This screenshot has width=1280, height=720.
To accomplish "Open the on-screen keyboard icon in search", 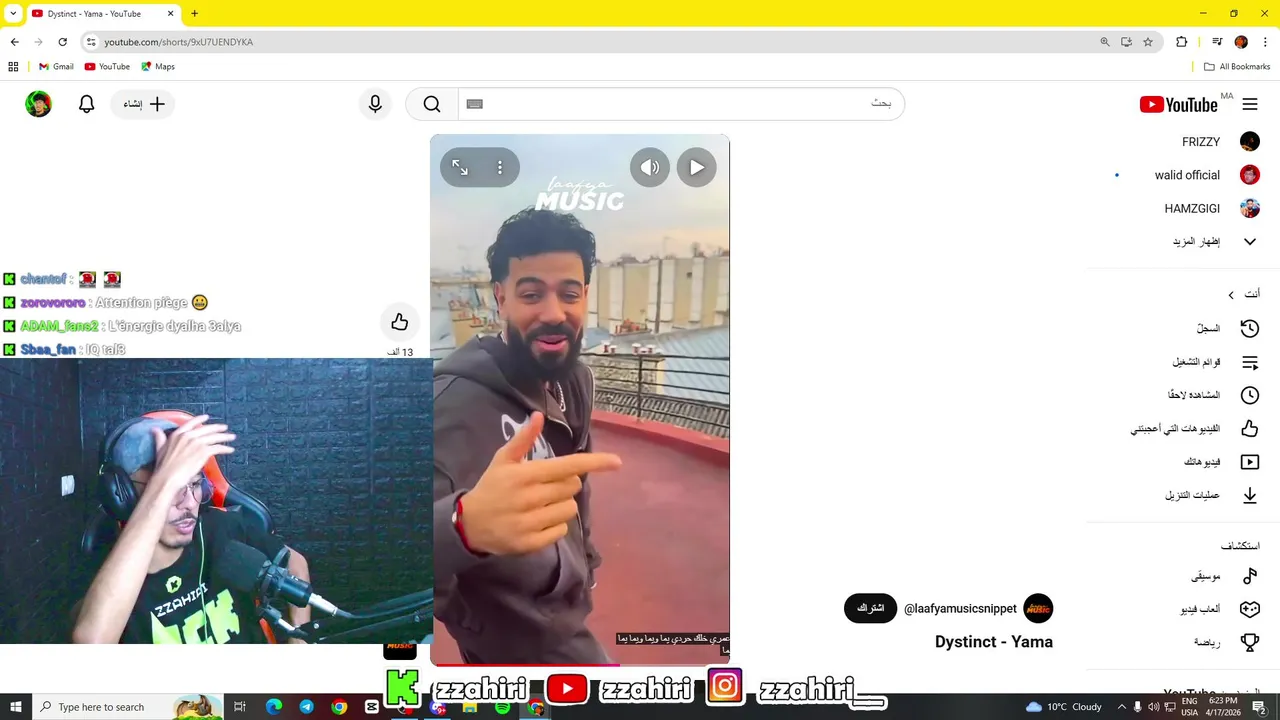I will (475, 104).
